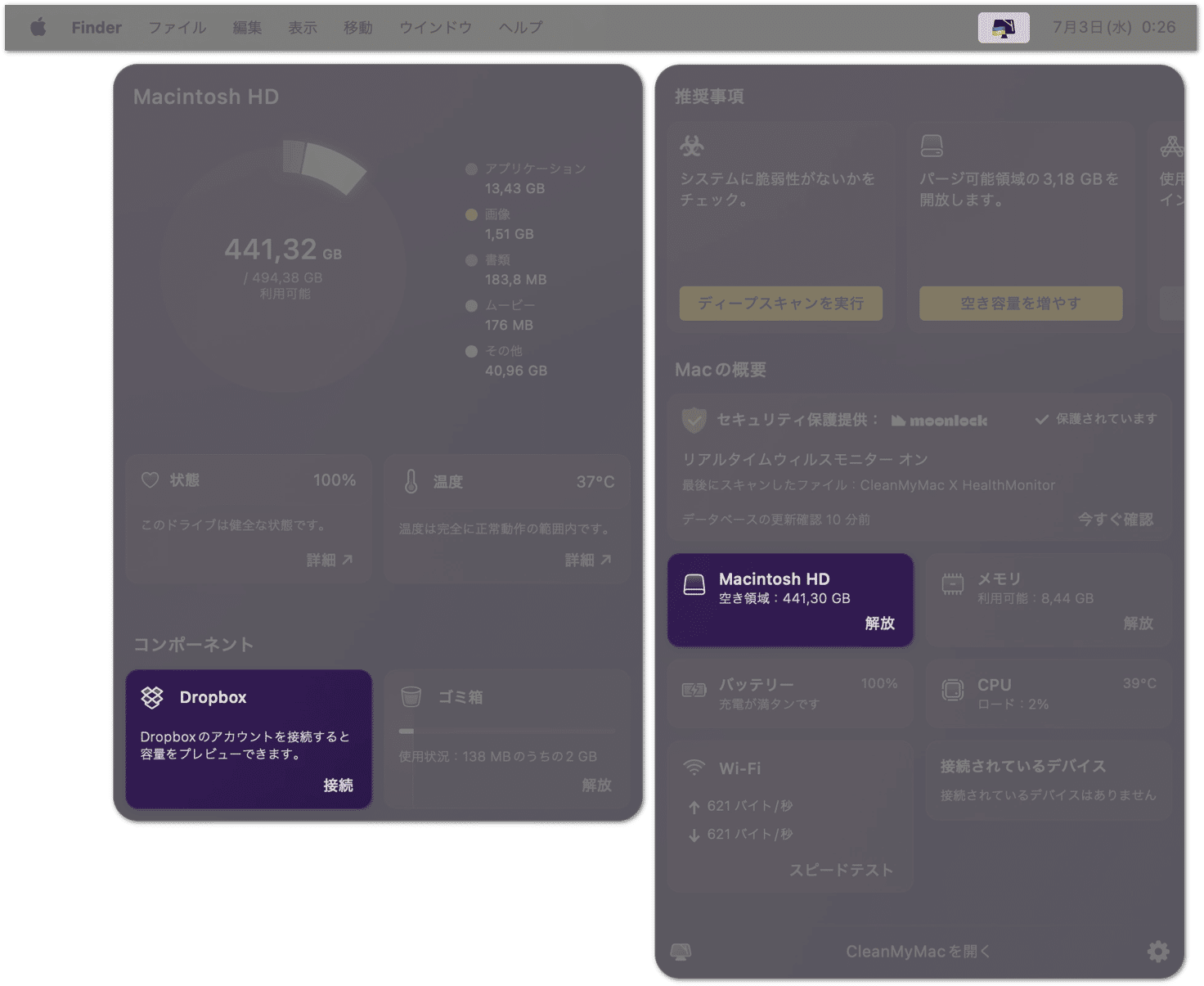Click the その他 legend dot
The height and width of the screenshot is (986, 1204).
coord(471,351)
